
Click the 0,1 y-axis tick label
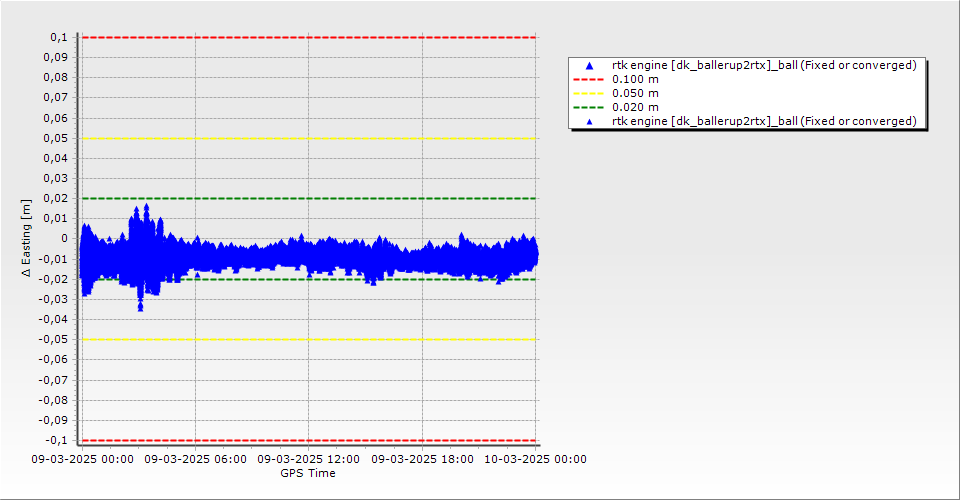click(59, 37)
